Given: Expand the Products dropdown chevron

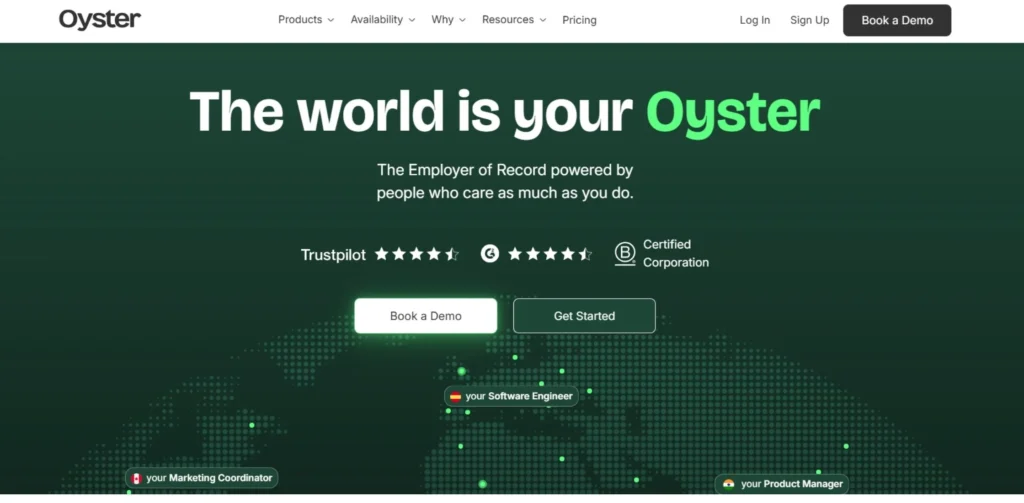Looking at the screenshot, I should click(330, 20).
